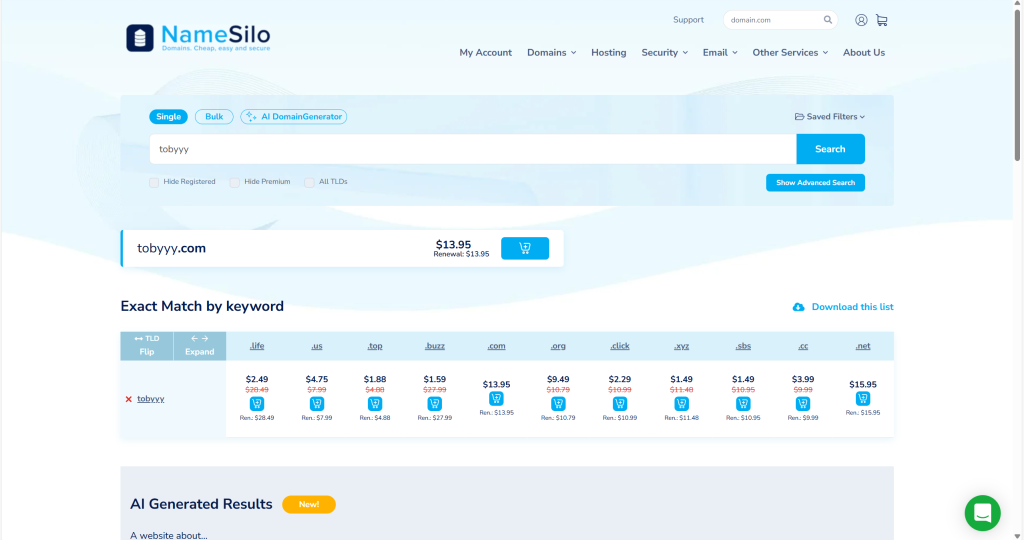This screenshot has height=540, width=1024.
Task: Open the live chat bubble
Action: pyautogui.click(x=982, y=513)
